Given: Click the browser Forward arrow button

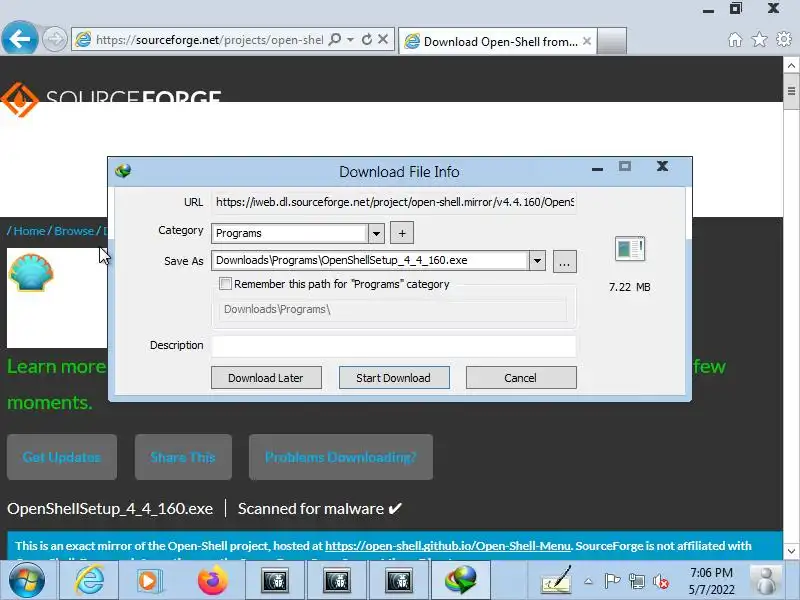Looking at the screenshot, I should (54, 39).
